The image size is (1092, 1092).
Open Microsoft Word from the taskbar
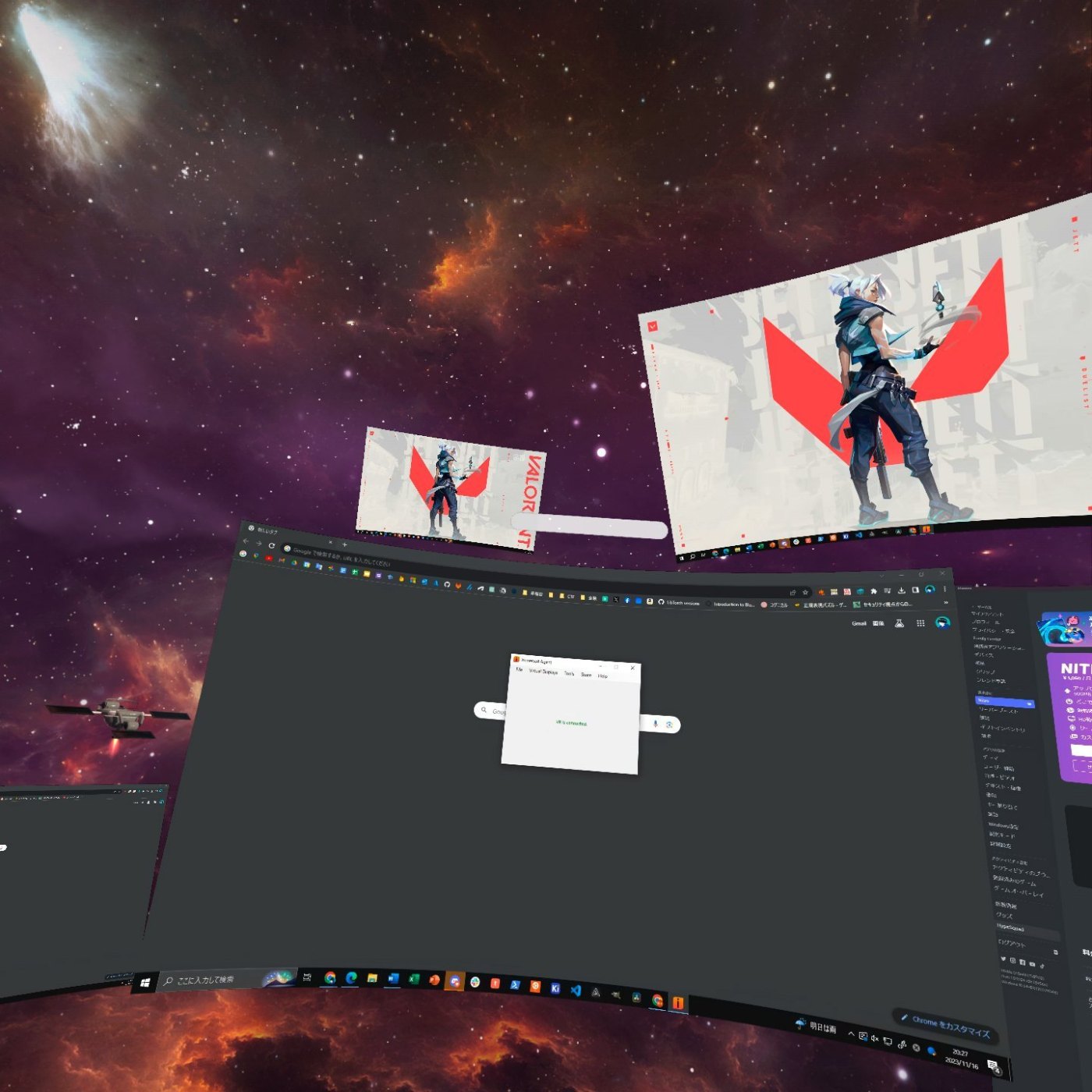coord(393,978)
